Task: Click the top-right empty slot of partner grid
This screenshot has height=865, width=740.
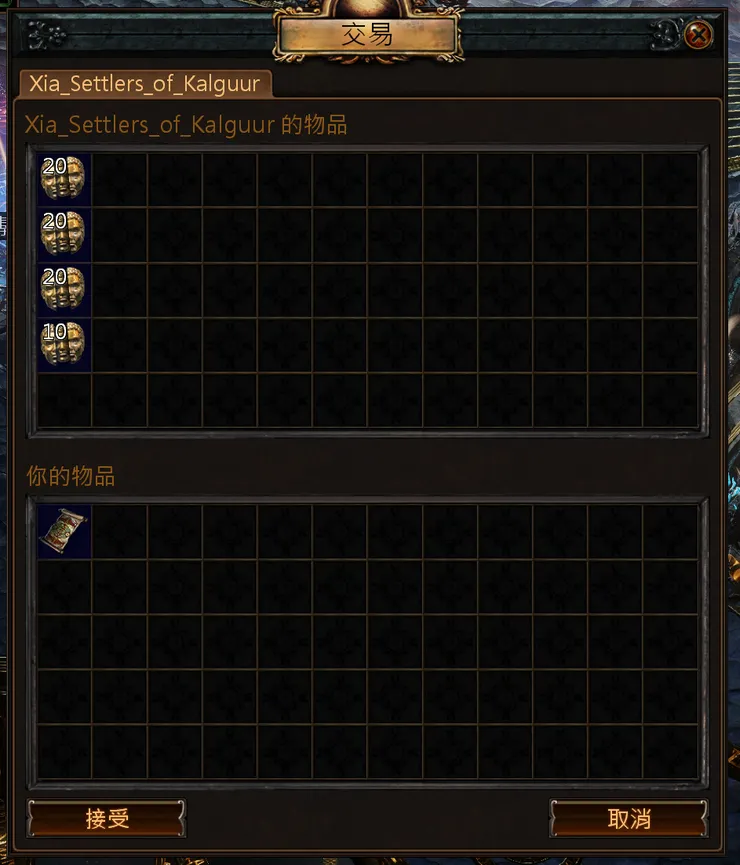Action: 670,179
